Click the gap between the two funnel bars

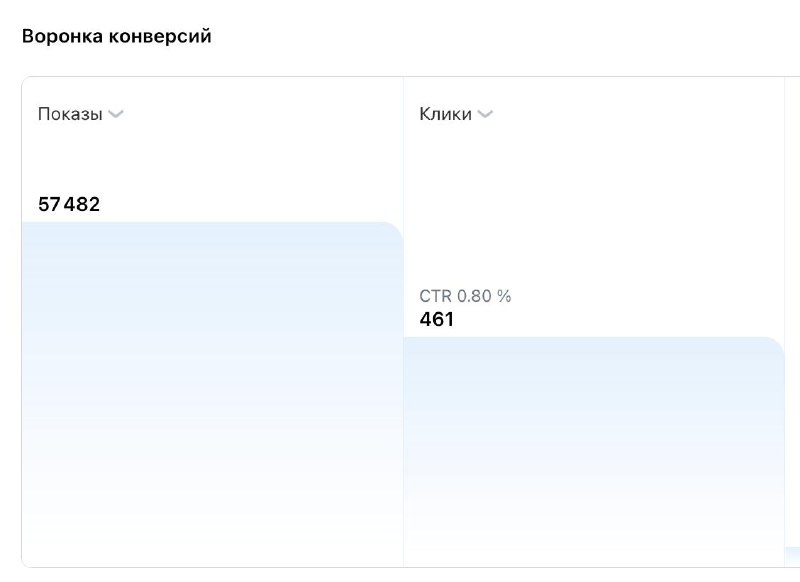[403, 300]
